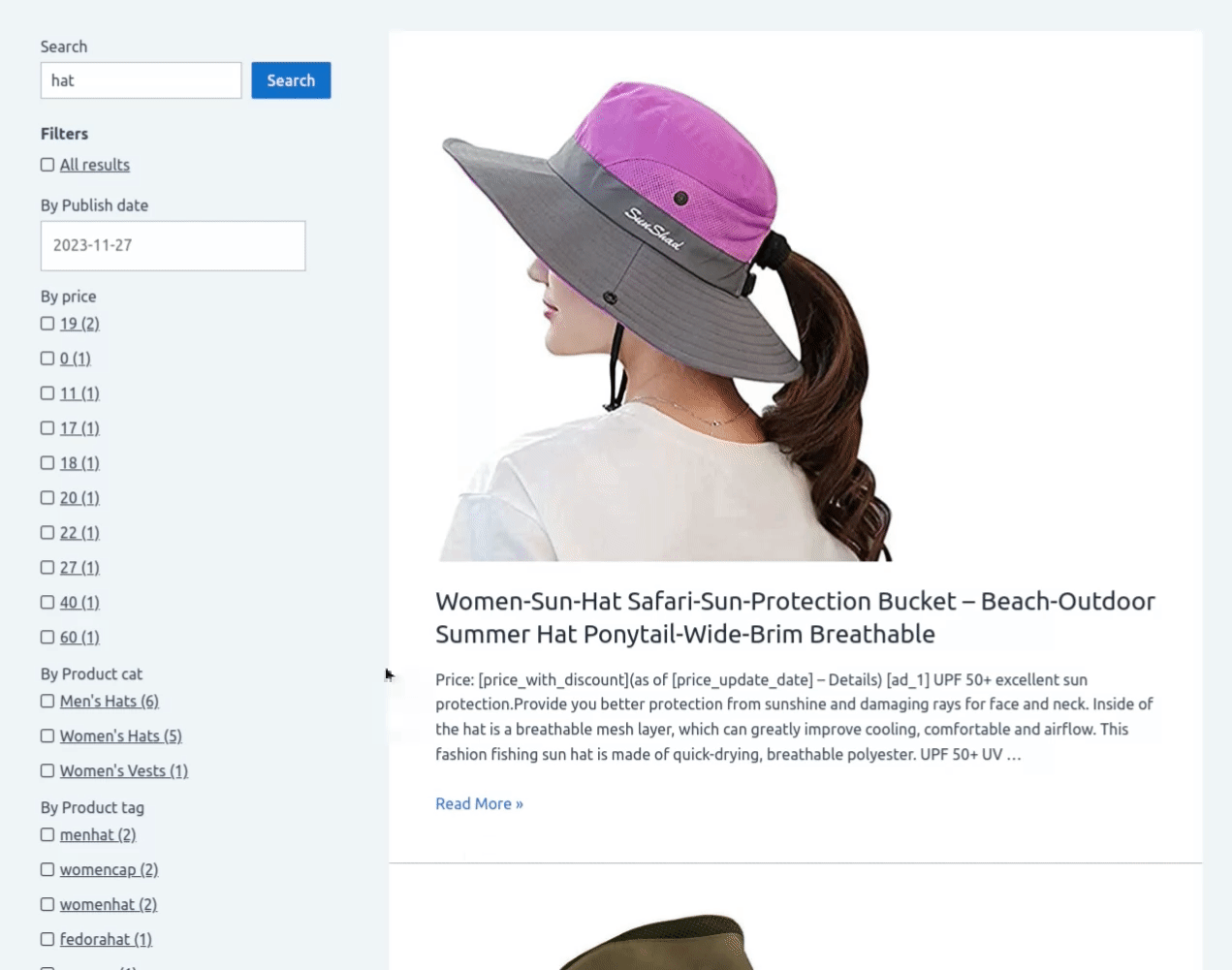
Task: Open the All results filter link
Action: coord(95,165)
